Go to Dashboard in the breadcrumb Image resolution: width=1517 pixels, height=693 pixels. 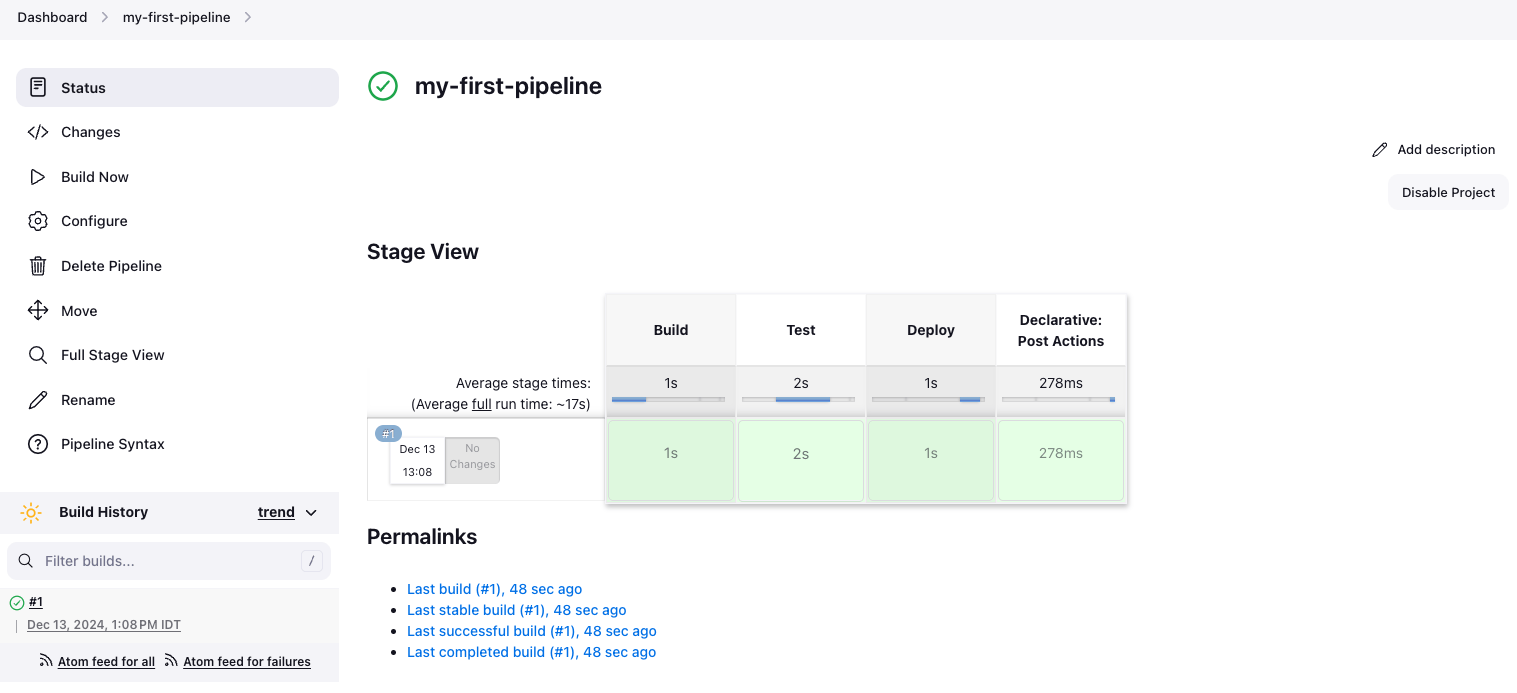[52, 17]
